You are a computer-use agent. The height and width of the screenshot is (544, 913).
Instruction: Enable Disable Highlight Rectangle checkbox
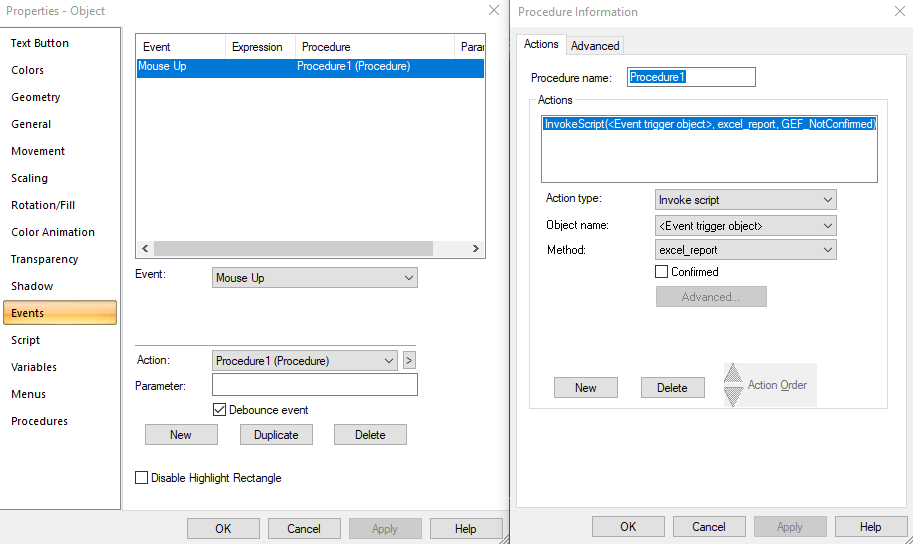(142, 478)
